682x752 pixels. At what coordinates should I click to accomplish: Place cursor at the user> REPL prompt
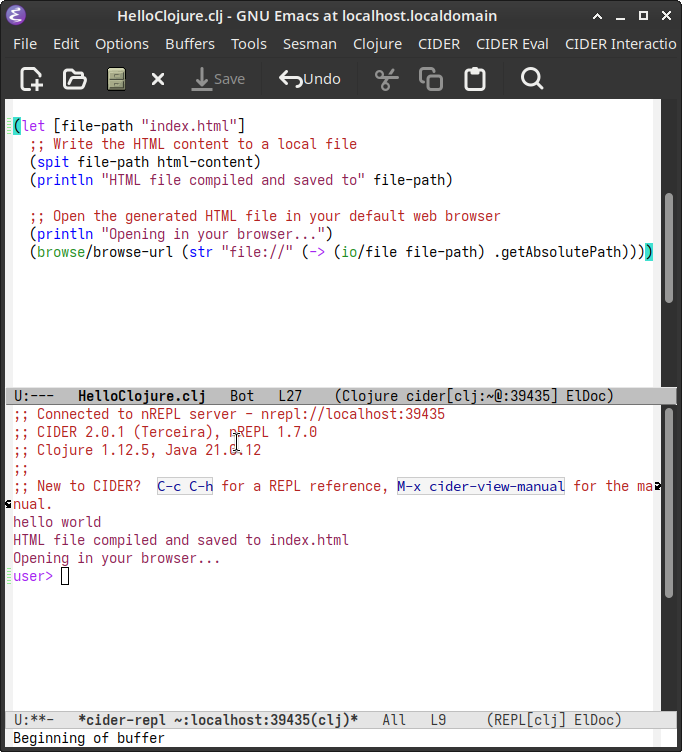[x=65, y=576]
